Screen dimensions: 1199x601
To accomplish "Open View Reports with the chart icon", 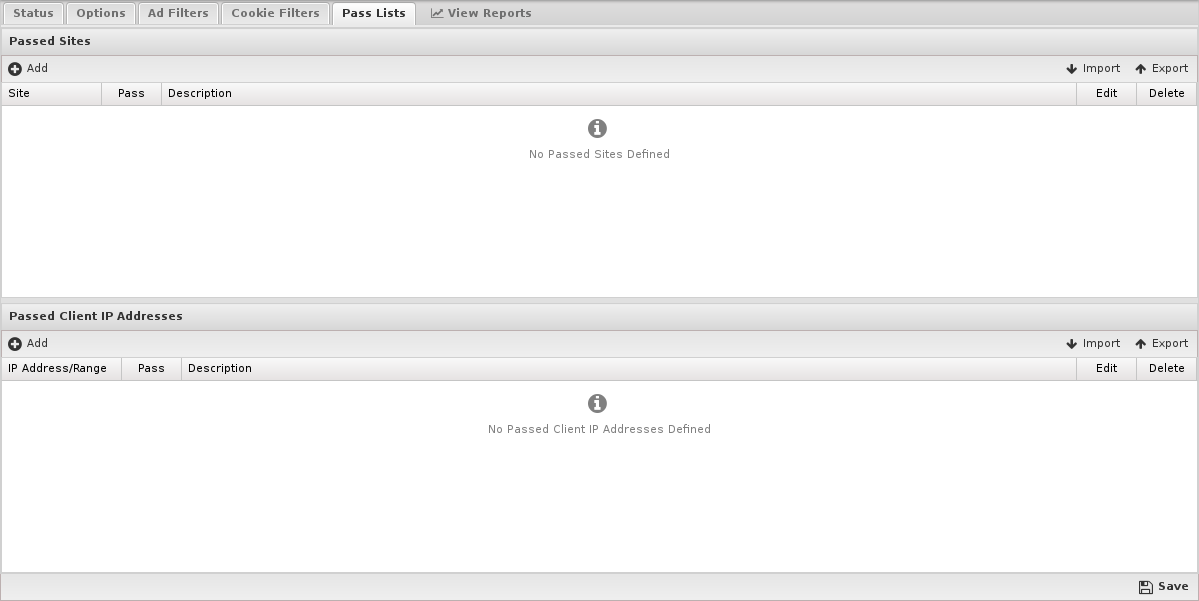I will coord(481,13).
